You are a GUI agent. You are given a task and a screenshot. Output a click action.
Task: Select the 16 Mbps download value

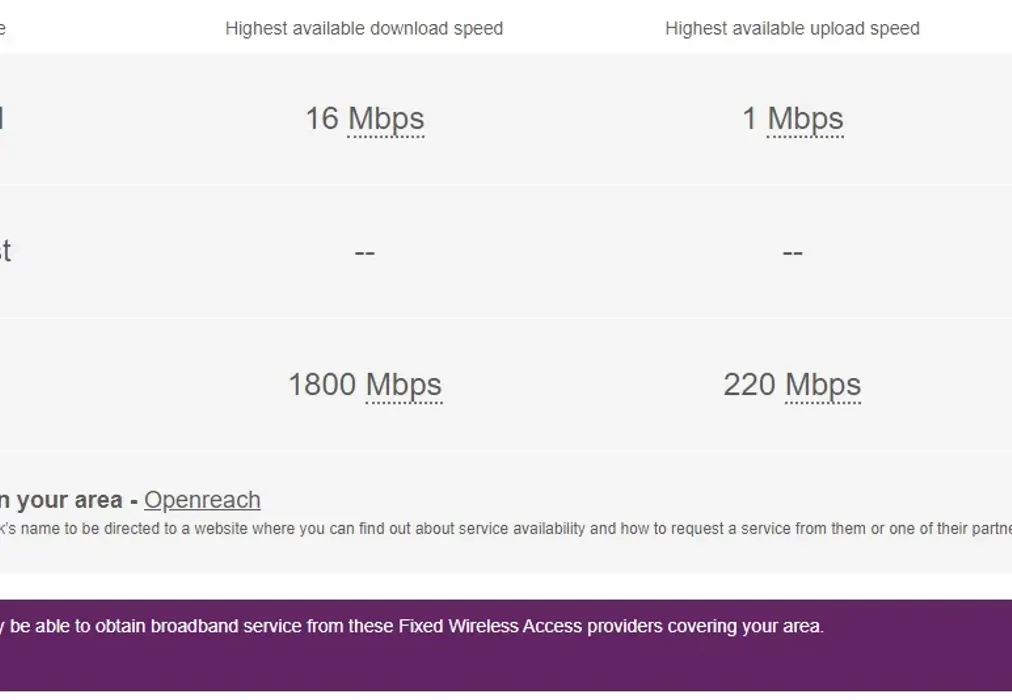(365, 118)
